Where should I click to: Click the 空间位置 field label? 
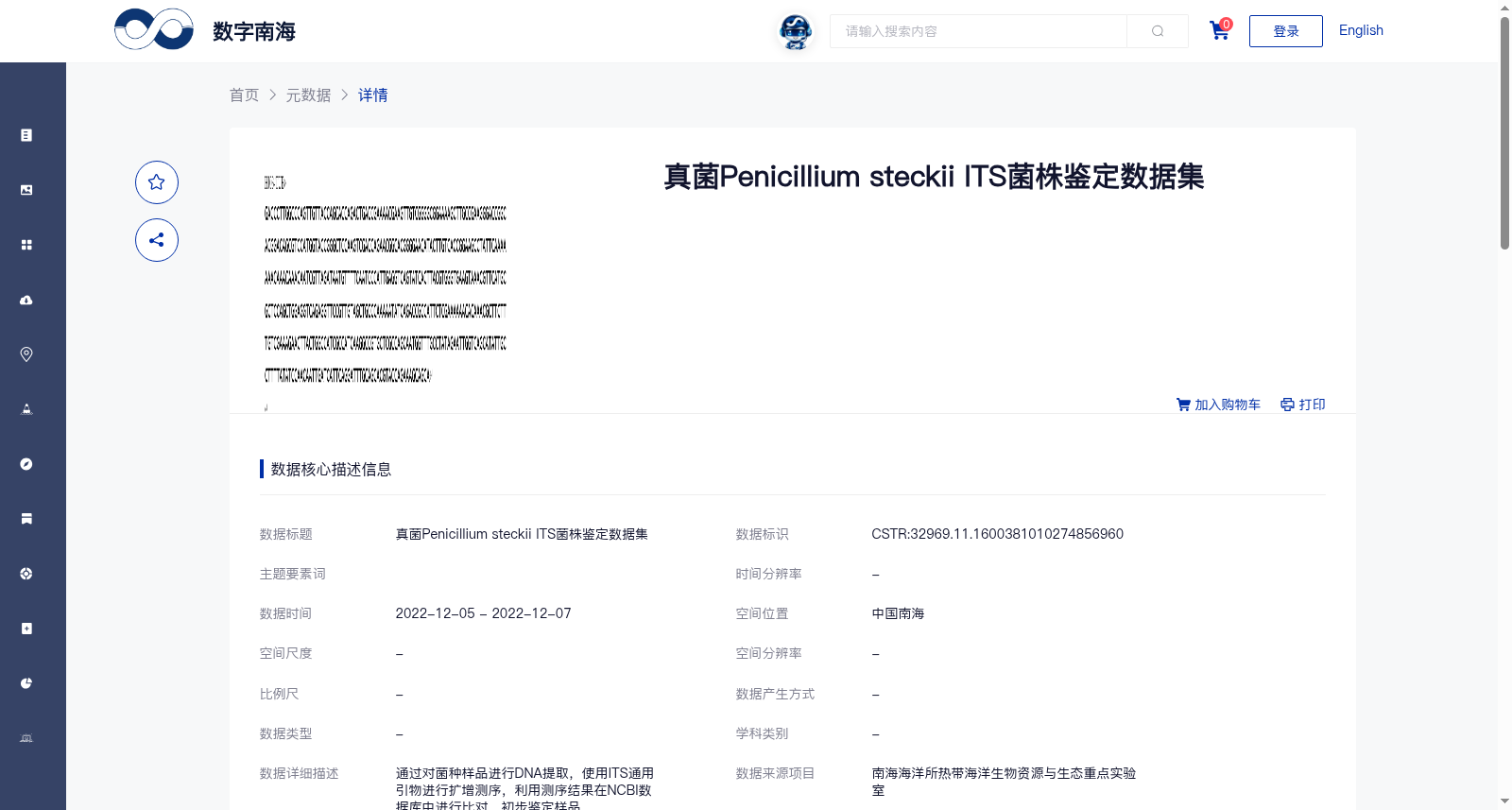click(x=763, y=613)
